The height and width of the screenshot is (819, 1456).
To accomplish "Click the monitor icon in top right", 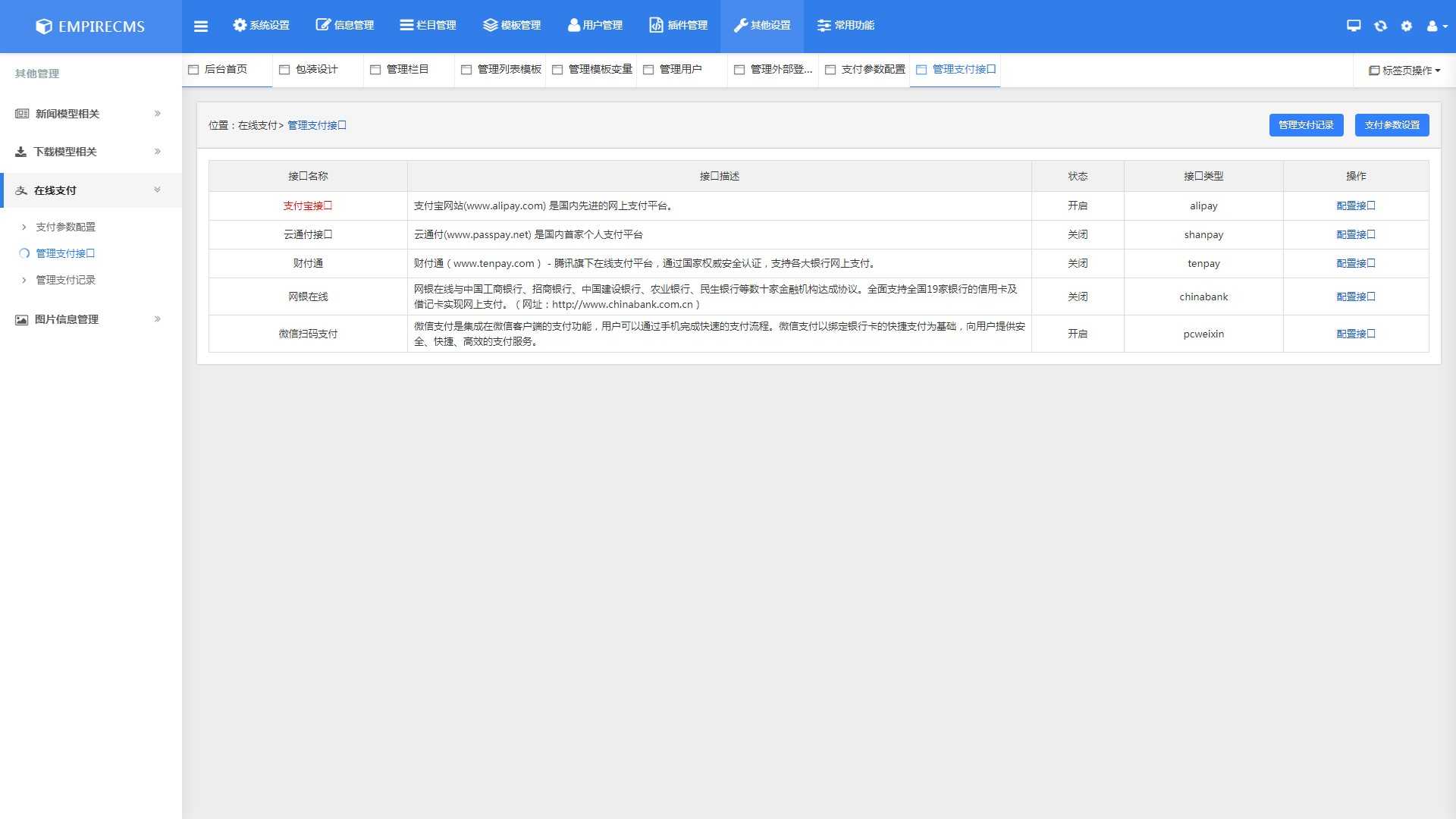I will tap(1354, 26).
